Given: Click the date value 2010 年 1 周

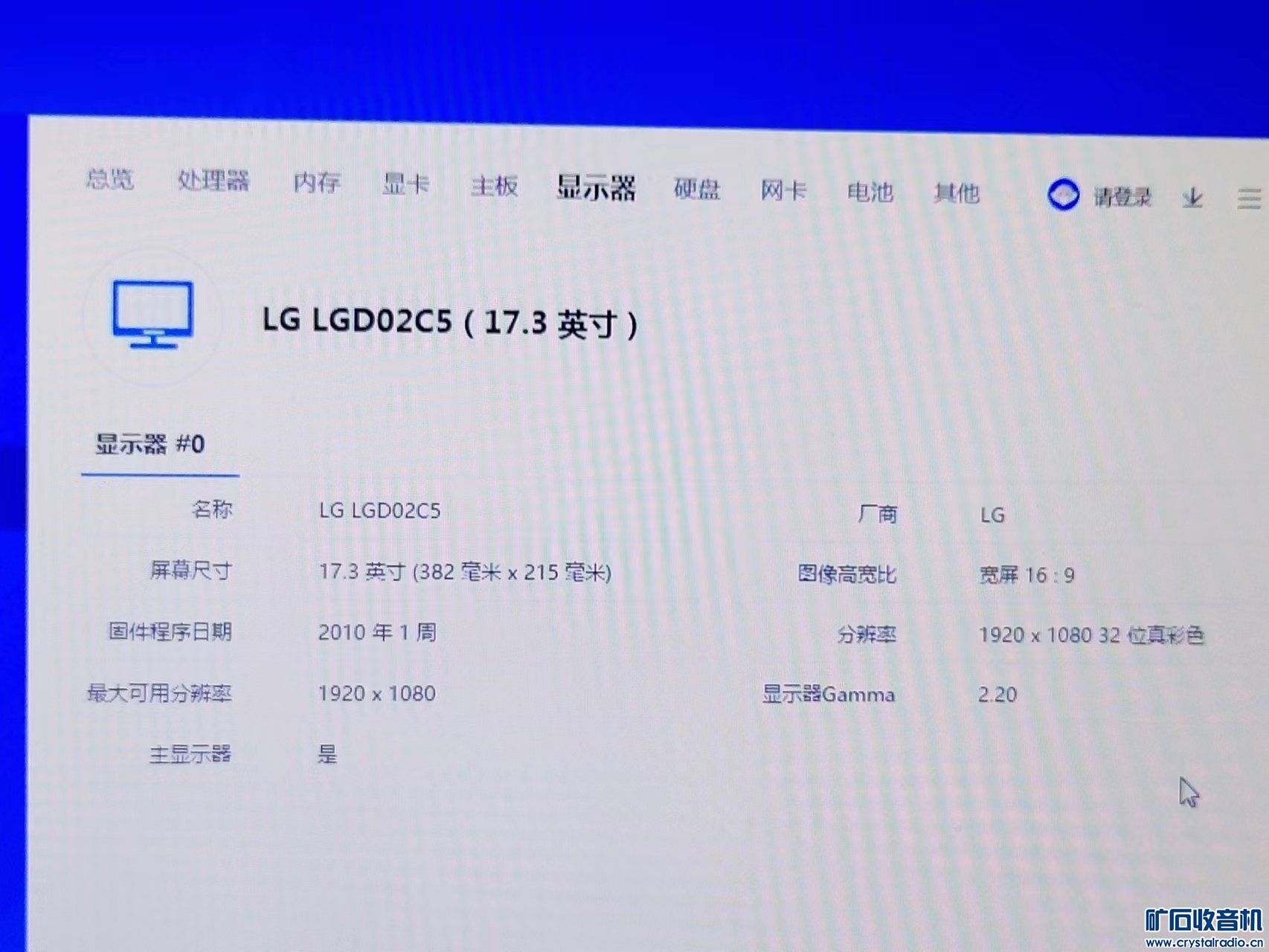Looking at the screenshot, I should [x=377, y=632].
